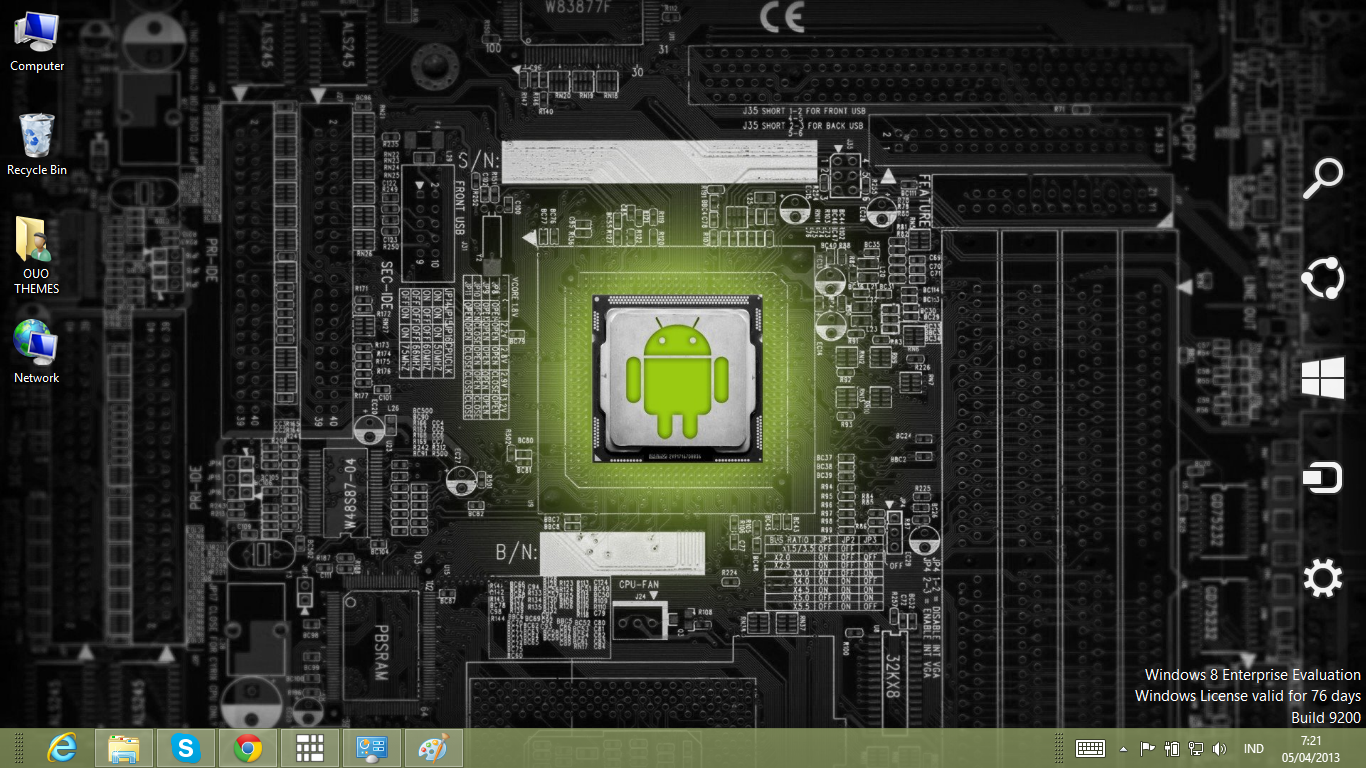Open Skype from the taskbar
This screenshot has width=1366, height=768.
pyautogui.click(x=186, y=748)
